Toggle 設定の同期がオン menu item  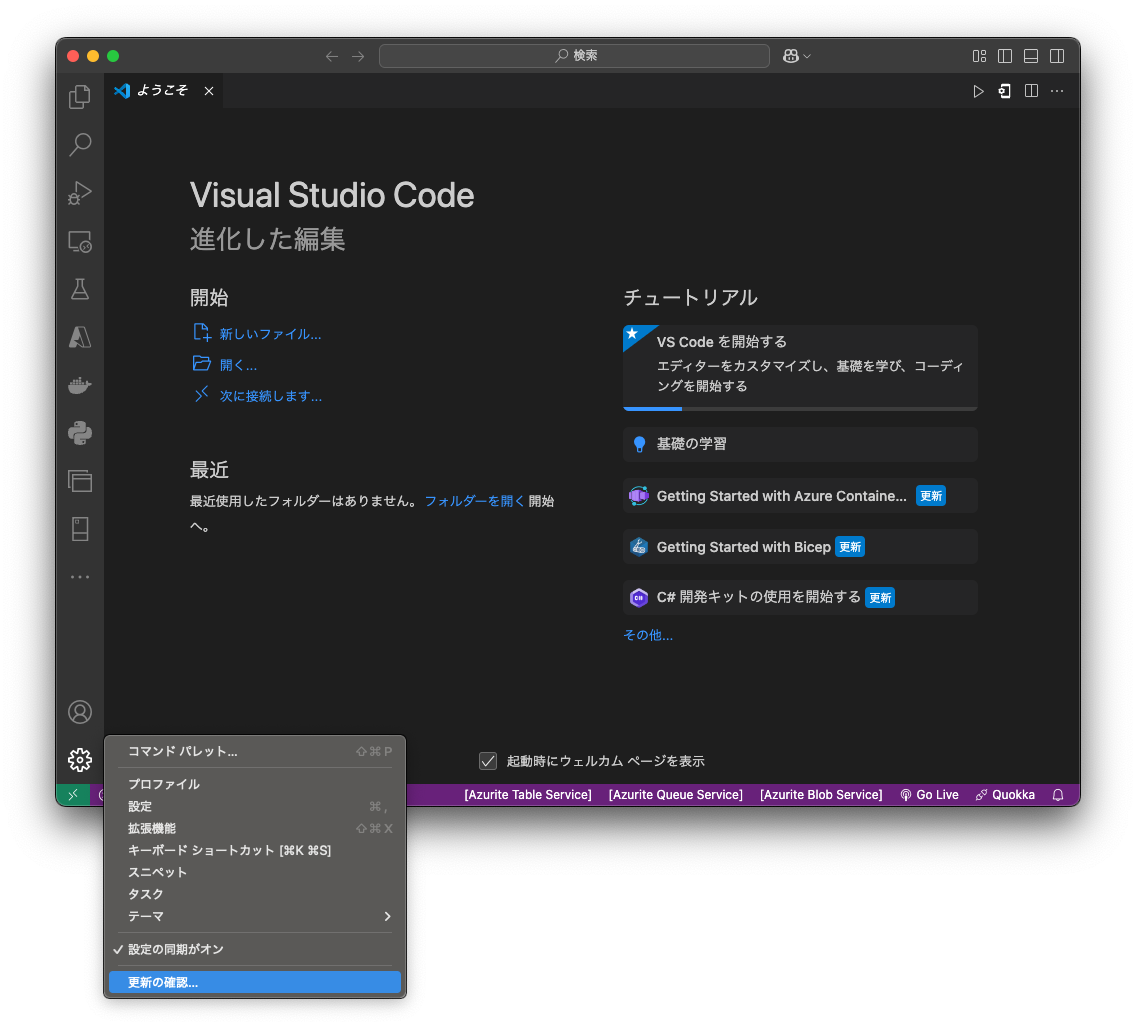pos(254,950)
